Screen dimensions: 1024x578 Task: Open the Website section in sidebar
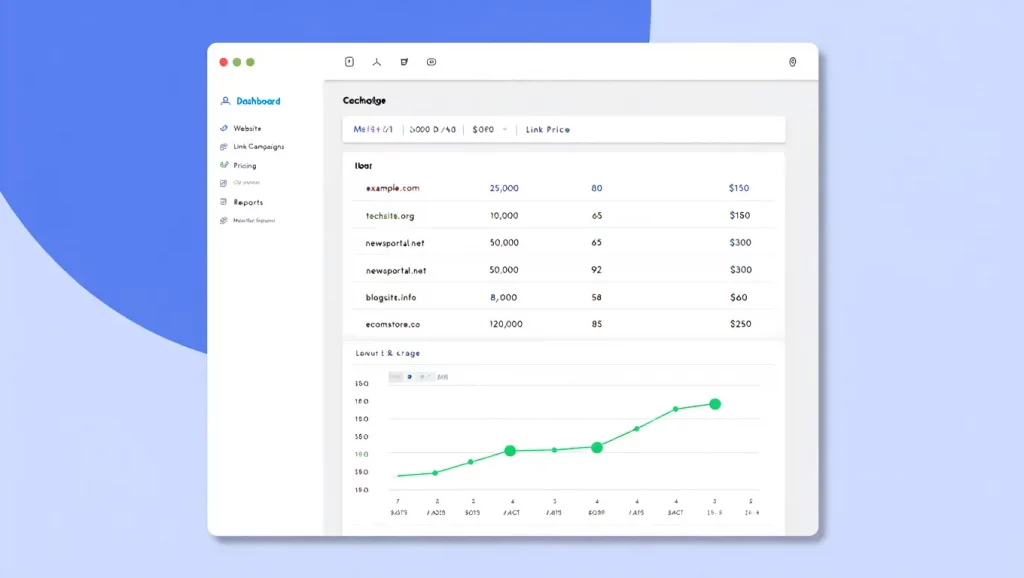(247, 129)
